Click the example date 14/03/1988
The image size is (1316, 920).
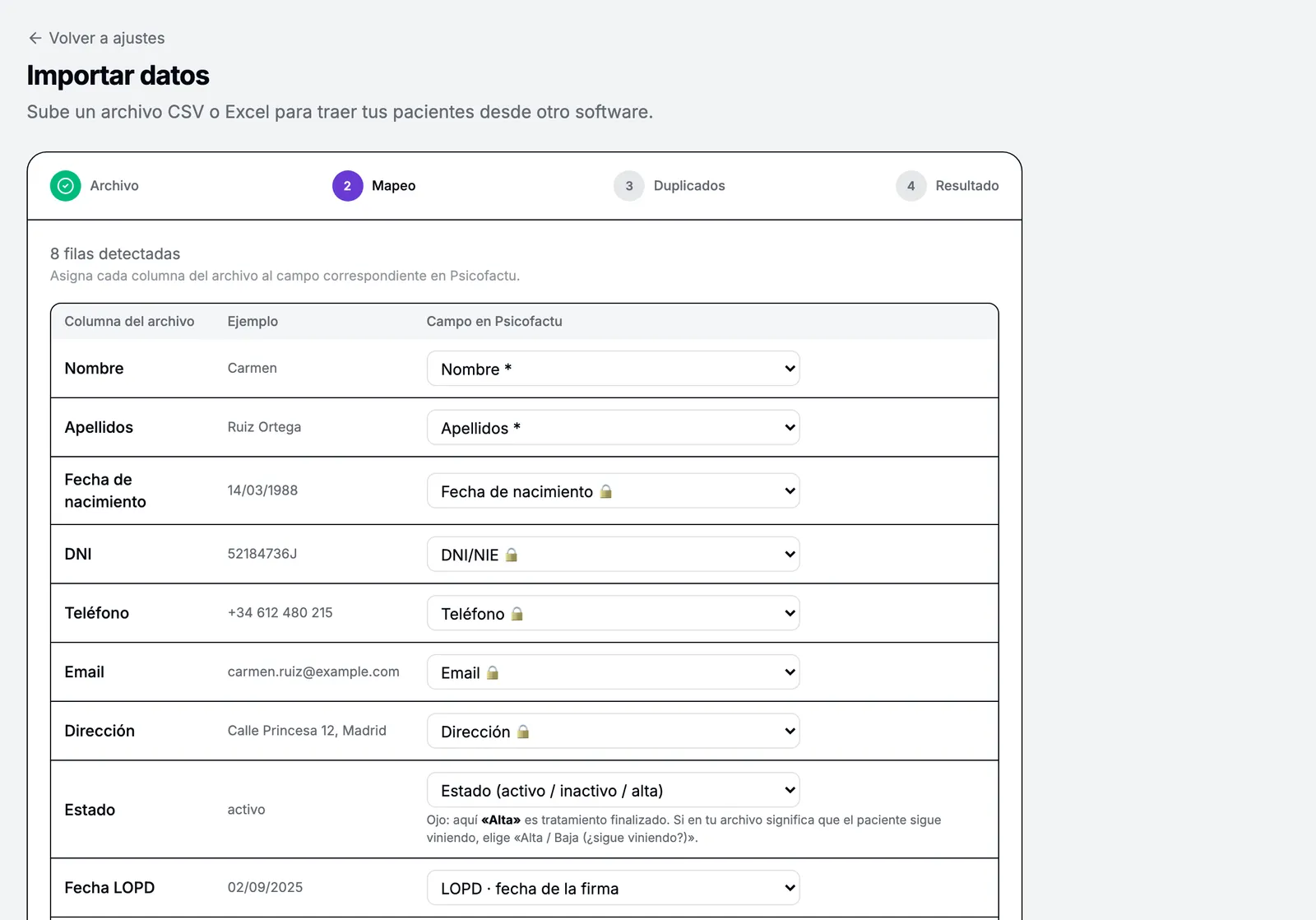pos(262,490)
